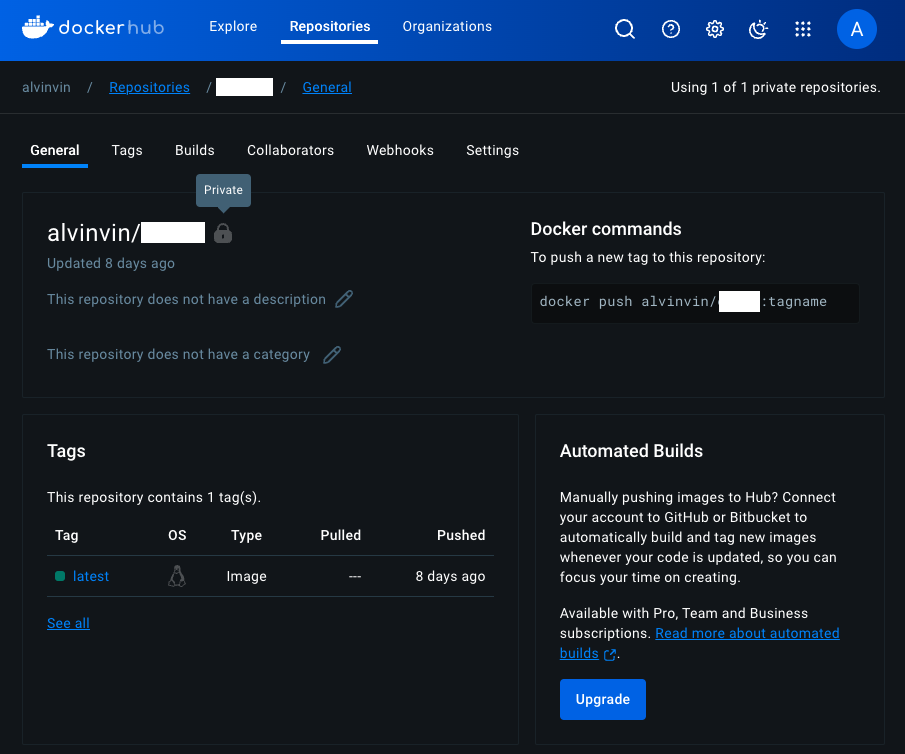Click the private lock icon beside repo name
905x754 pixels.
[x=223, y=233]
